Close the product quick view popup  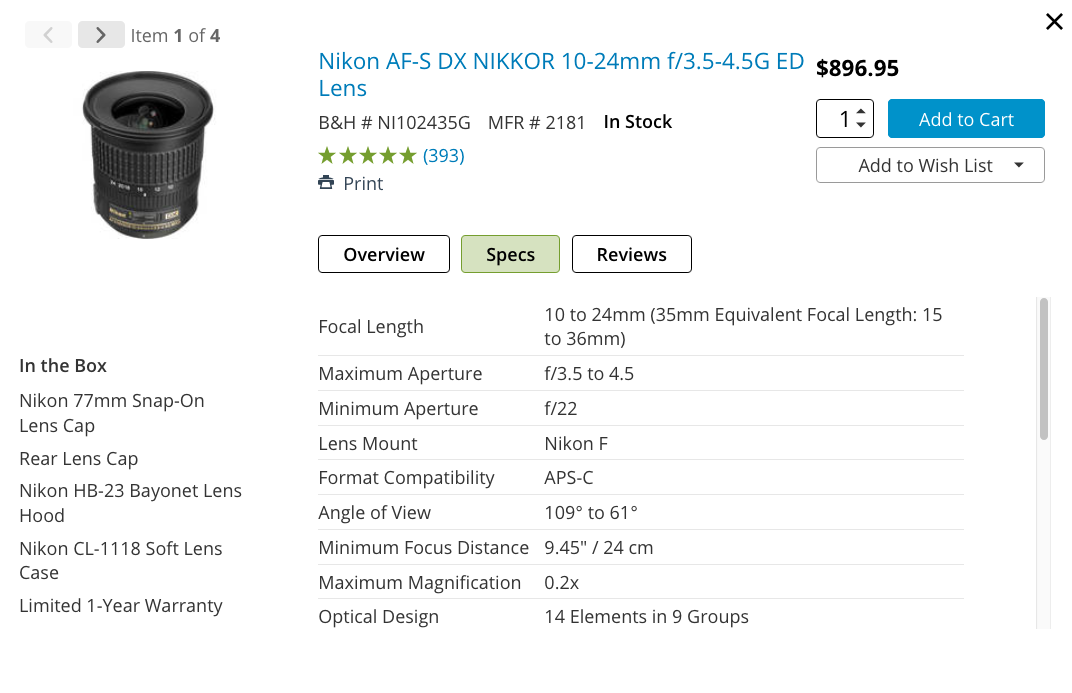tap(1054, 21)
